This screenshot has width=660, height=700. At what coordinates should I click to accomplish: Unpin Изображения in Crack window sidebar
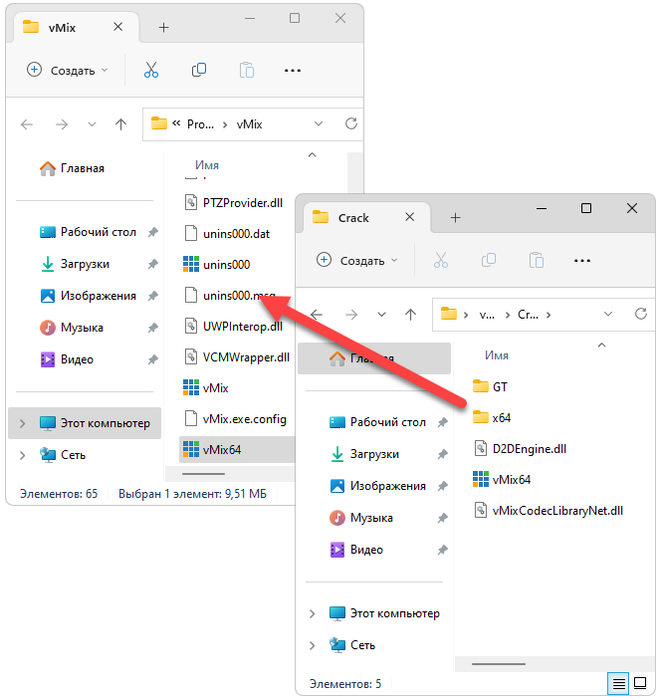(x=443, y=486)
